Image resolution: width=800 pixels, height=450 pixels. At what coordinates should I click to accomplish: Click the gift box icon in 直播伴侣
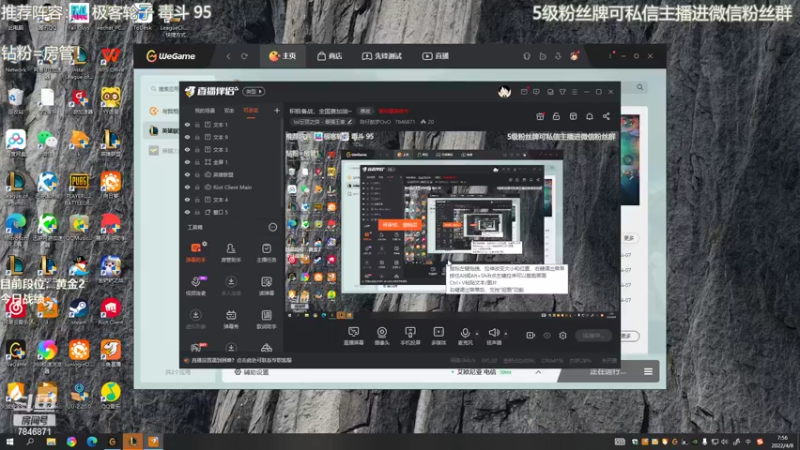pos(540,116)
